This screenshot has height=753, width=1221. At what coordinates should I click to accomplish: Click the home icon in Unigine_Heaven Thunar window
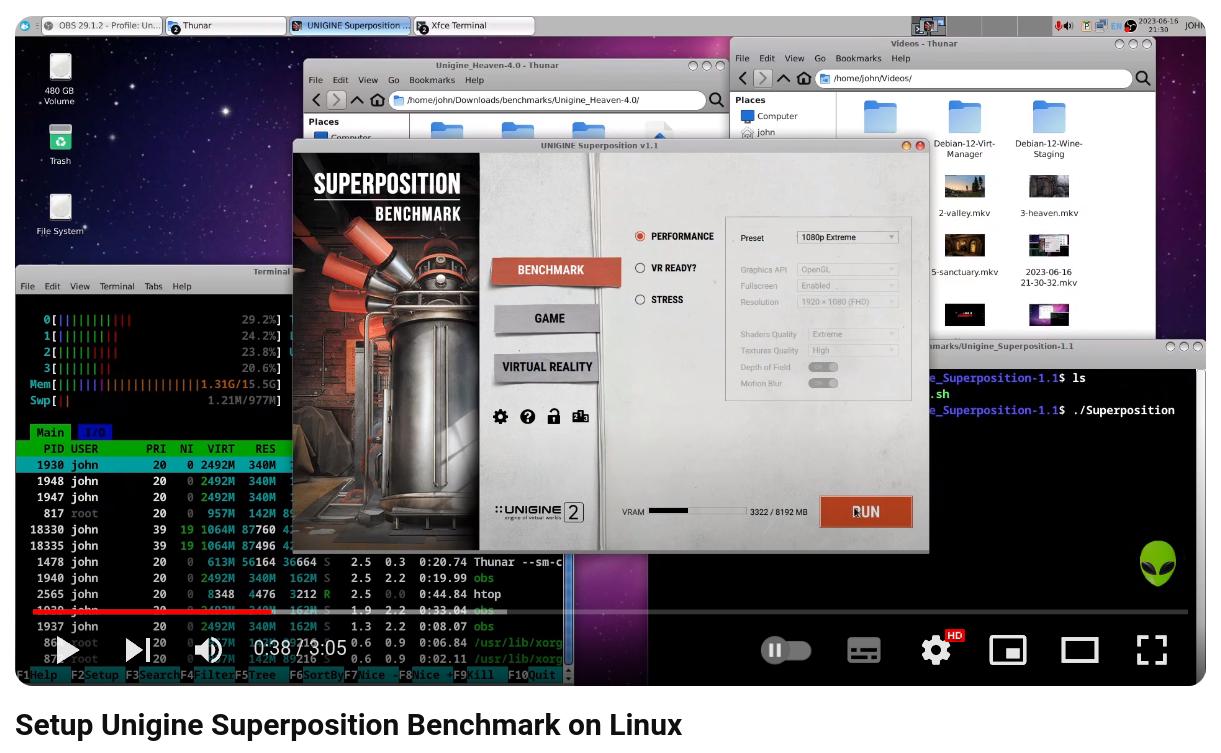click(x=377, y=100)
